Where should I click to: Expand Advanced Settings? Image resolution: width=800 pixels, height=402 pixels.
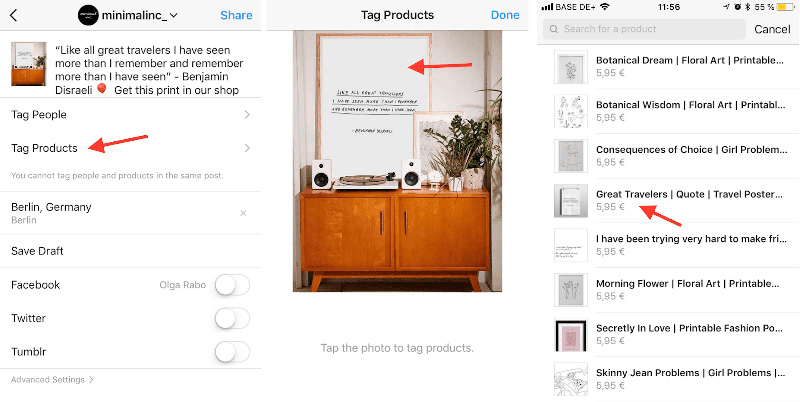pos(52,380)
